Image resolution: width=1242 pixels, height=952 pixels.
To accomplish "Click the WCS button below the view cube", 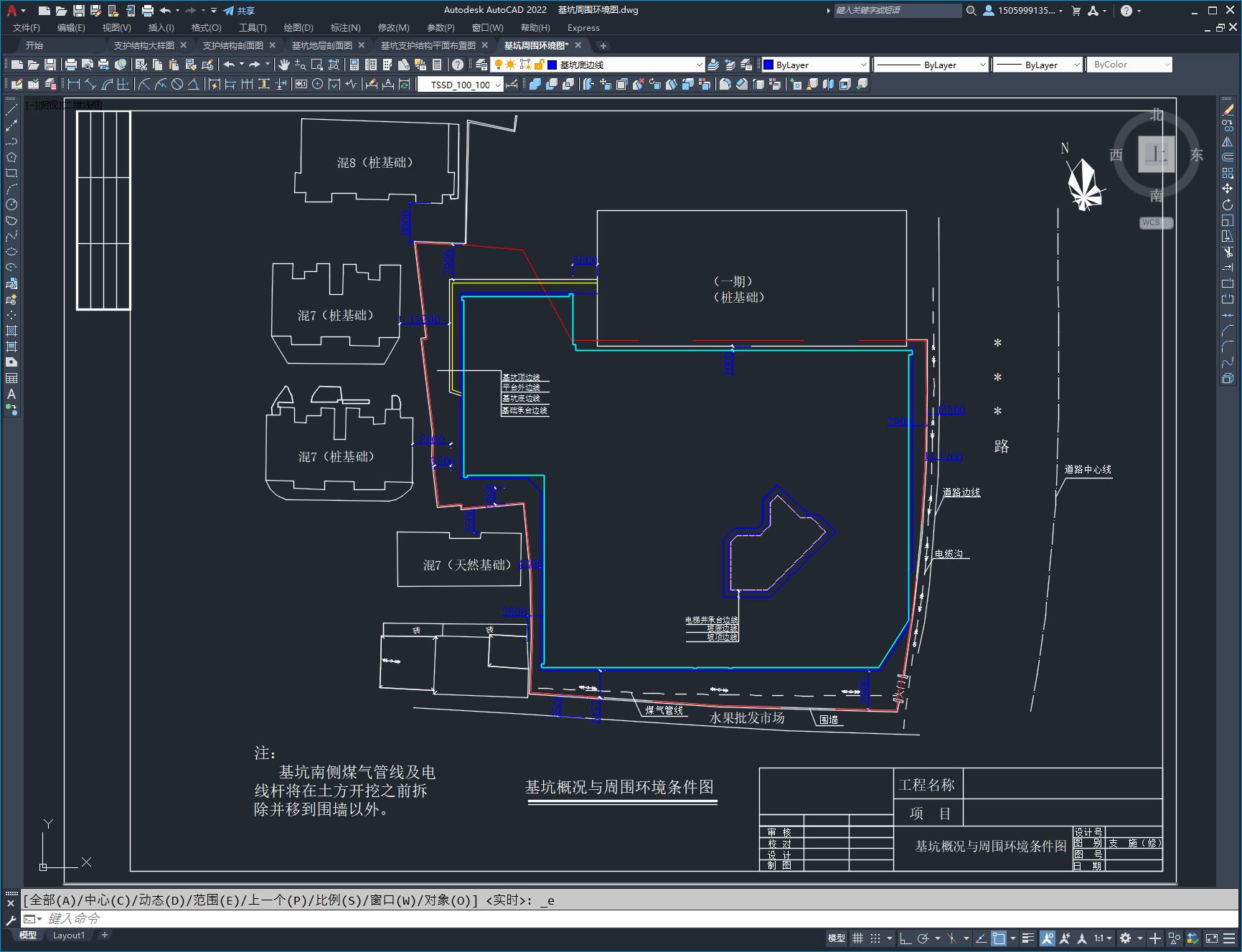I will pos(1155,222).
